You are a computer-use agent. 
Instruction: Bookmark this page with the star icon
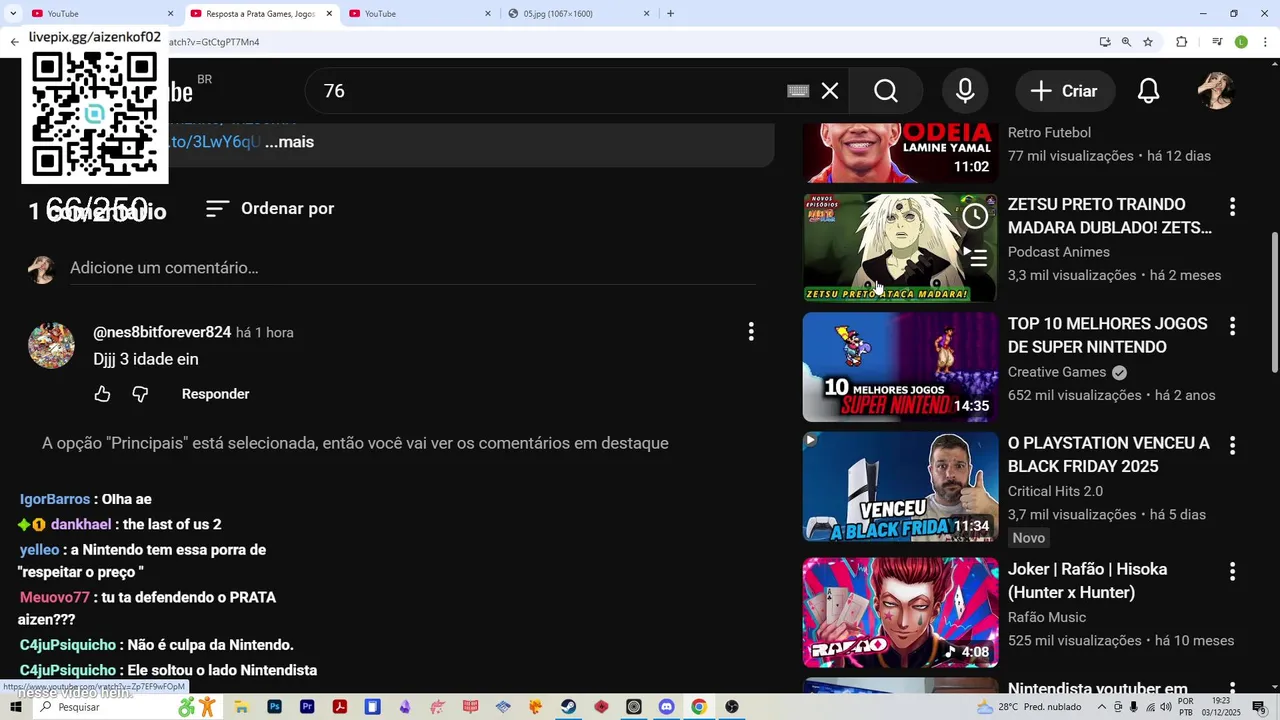pyautogui.click(x=1148, y=42)
